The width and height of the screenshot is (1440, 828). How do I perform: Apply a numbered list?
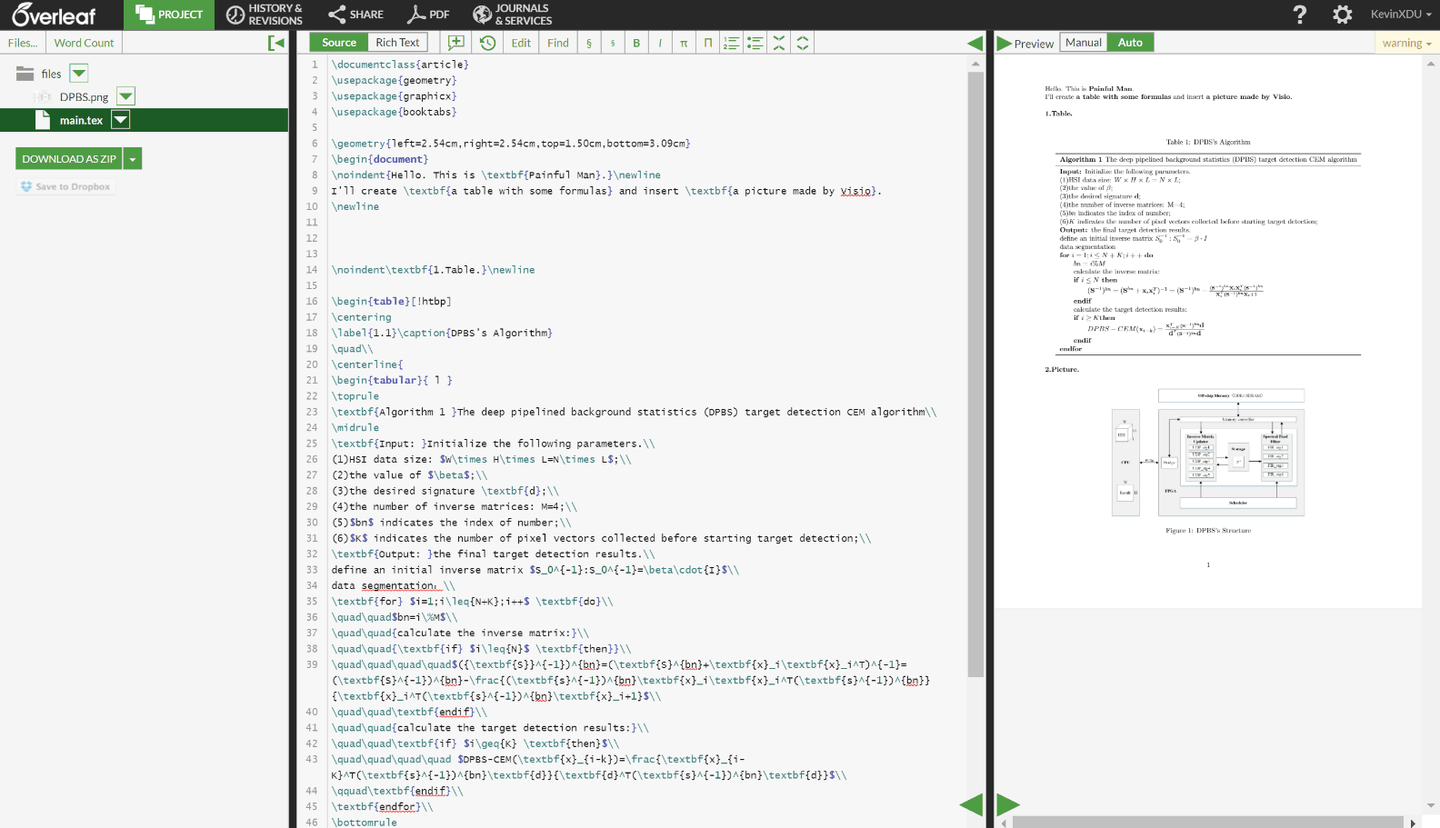pos(731,43)
